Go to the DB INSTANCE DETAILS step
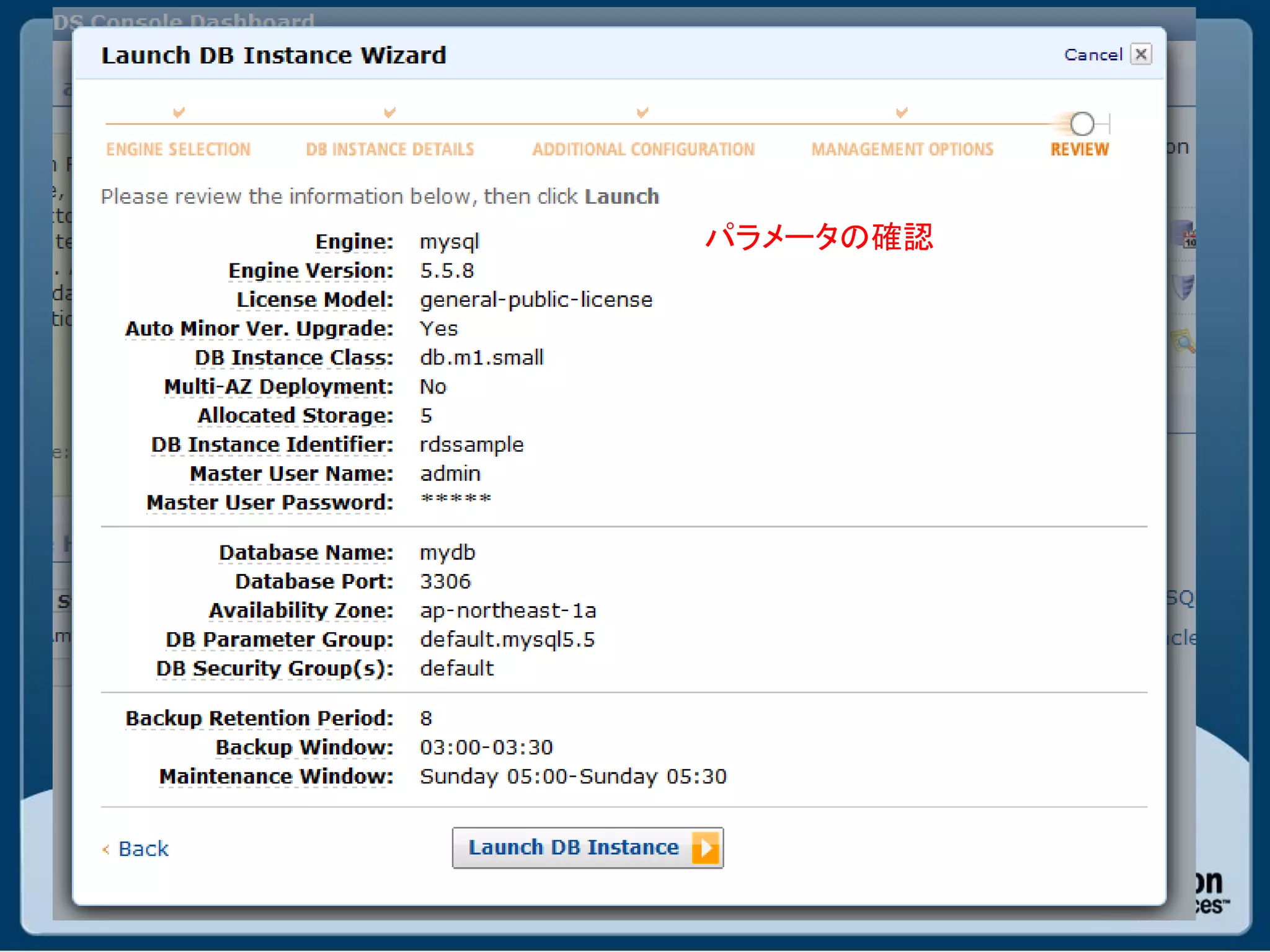Viewport: 1270px width, 952px height. click(x=390, y=149)
